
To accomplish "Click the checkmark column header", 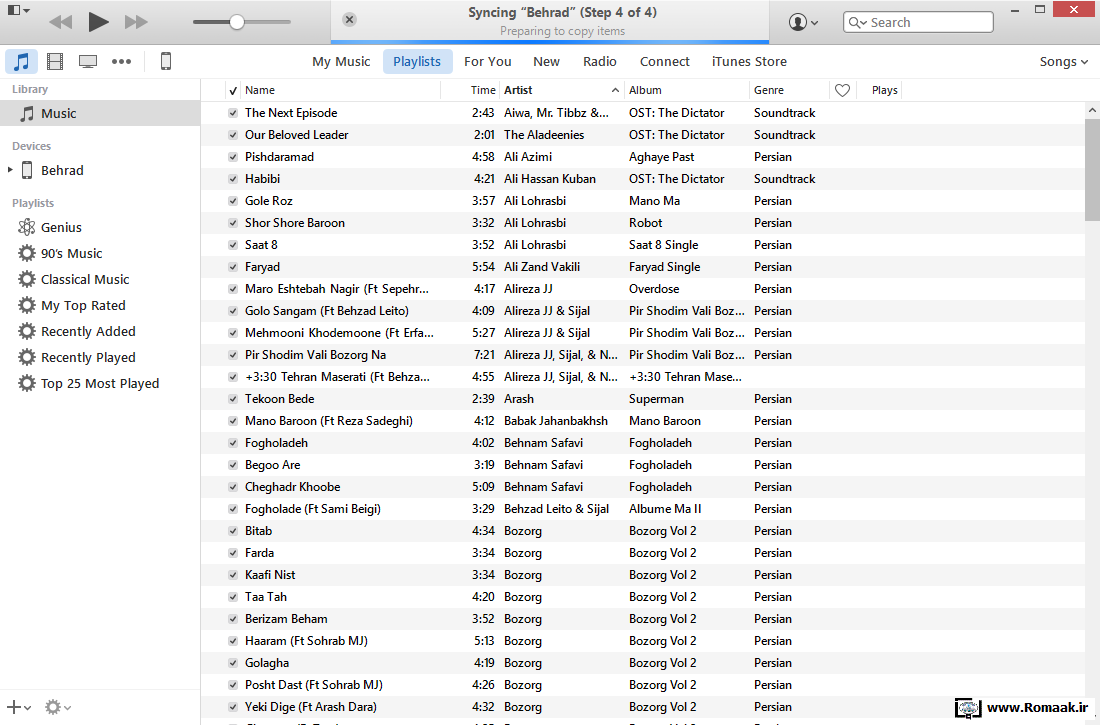I will (x=233, y=90).
